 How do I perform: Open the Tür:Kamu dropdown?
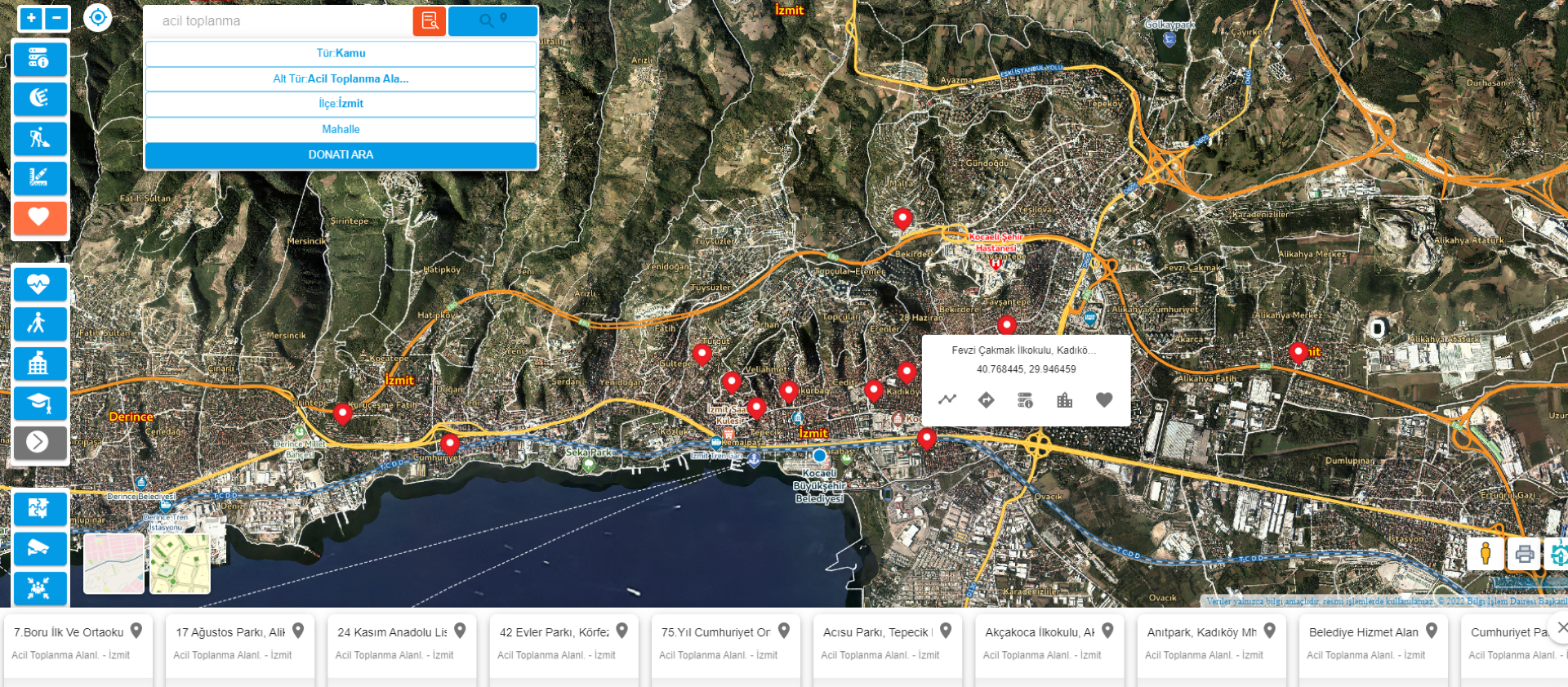341,53
